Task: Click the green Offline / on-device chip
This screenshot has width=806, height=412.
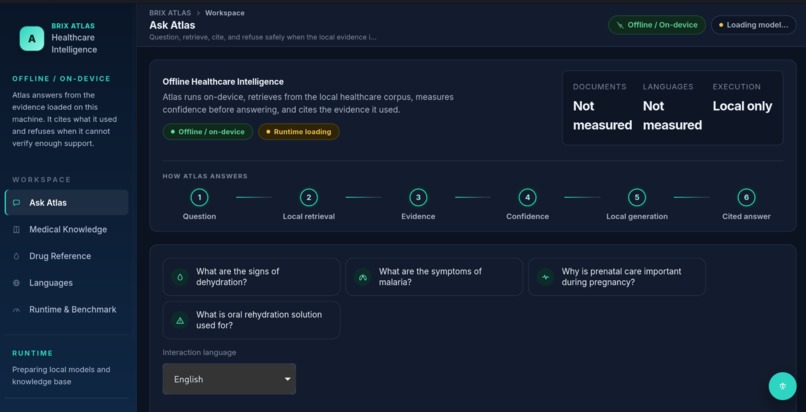Action: (208, 132)
